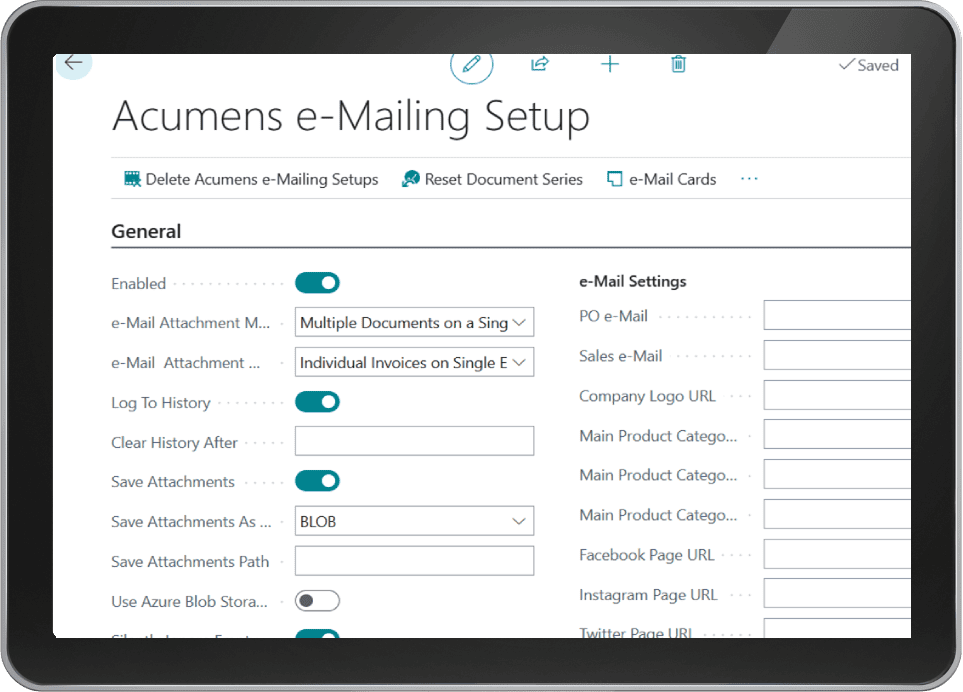Open Individual Invoices on Single dropdown
963x692 pixels.
click(x=415, y=362)
